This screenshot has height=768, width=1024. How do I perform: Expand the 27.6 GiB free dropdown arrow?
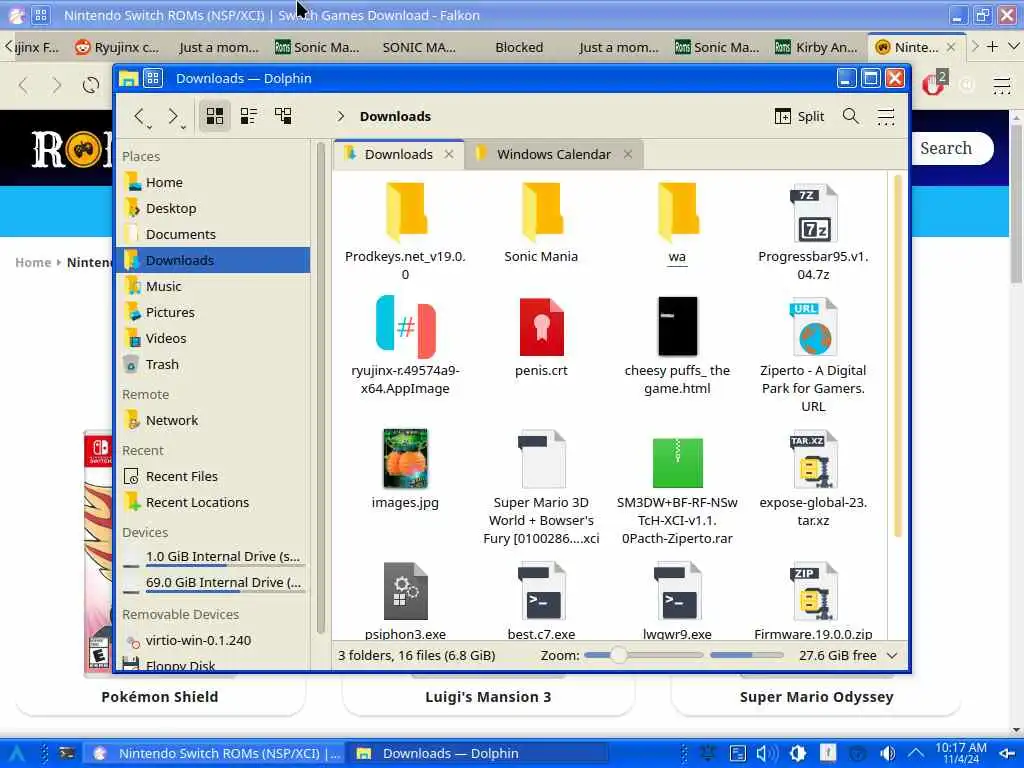[x=892, y=655]
